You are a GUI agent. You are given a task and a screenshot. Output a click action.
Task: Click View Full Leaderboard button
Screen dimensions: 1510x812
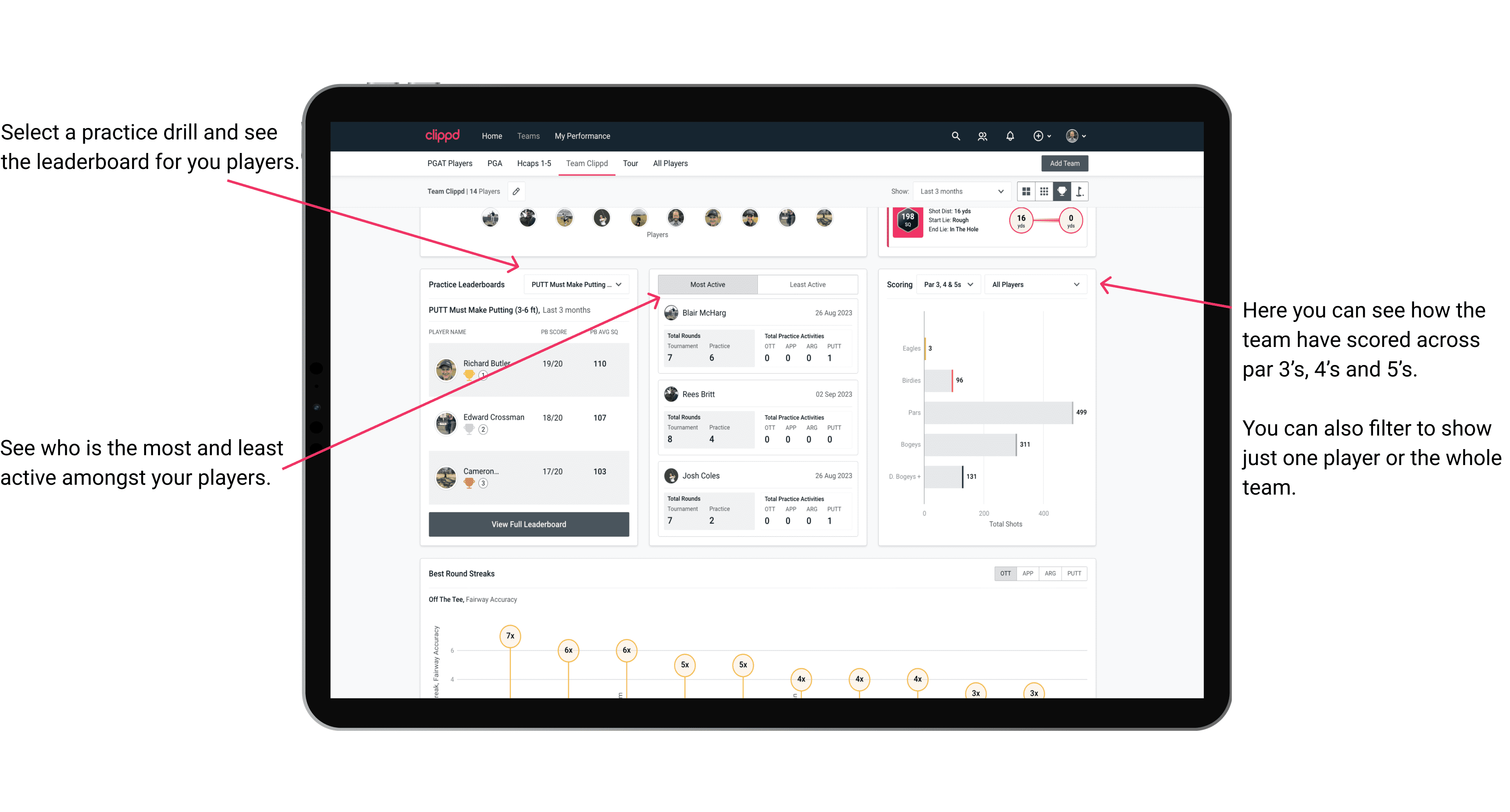tap(528, 525)
